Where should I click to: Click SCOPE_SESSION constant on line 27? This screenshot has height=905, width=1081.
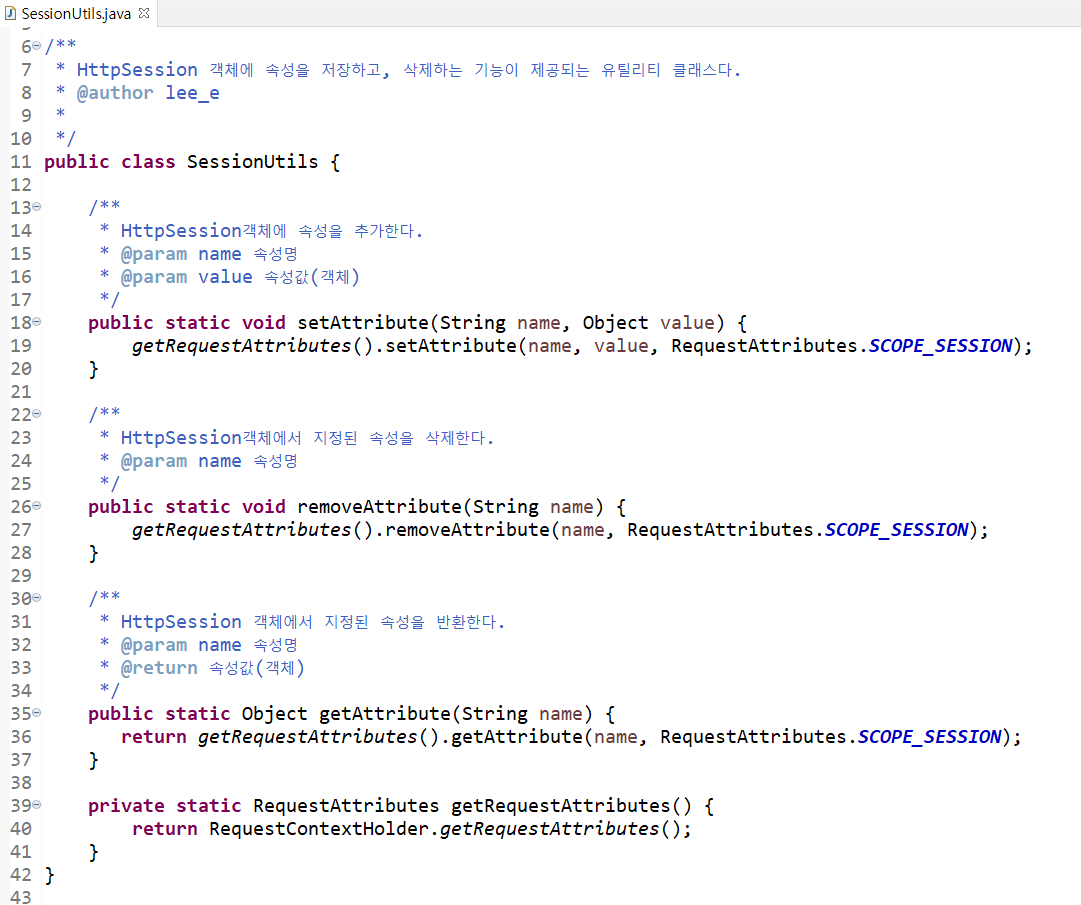[x=897, y=530]
